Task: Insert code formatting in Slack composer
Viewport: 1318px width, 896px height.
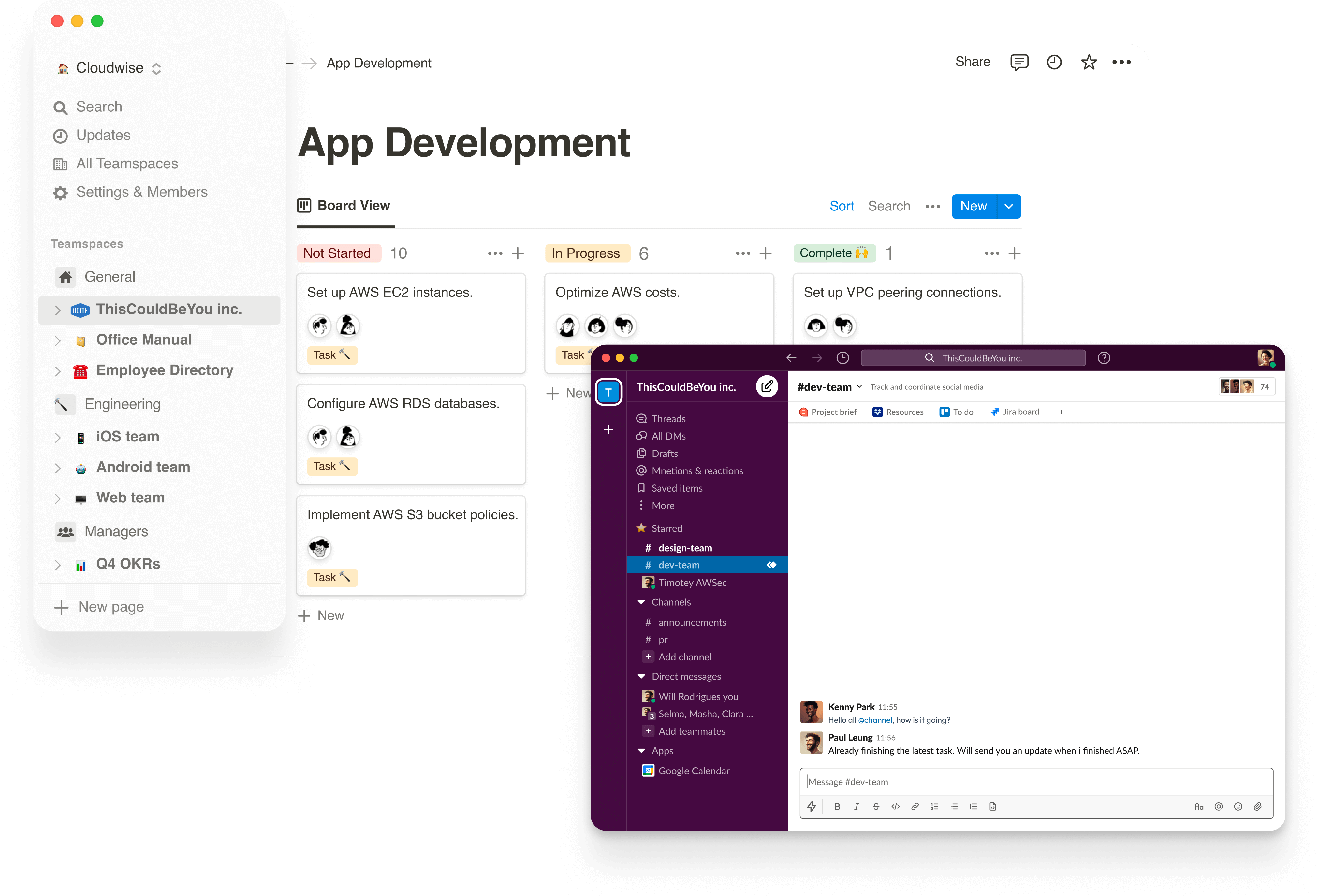Action: pos(896,806)
